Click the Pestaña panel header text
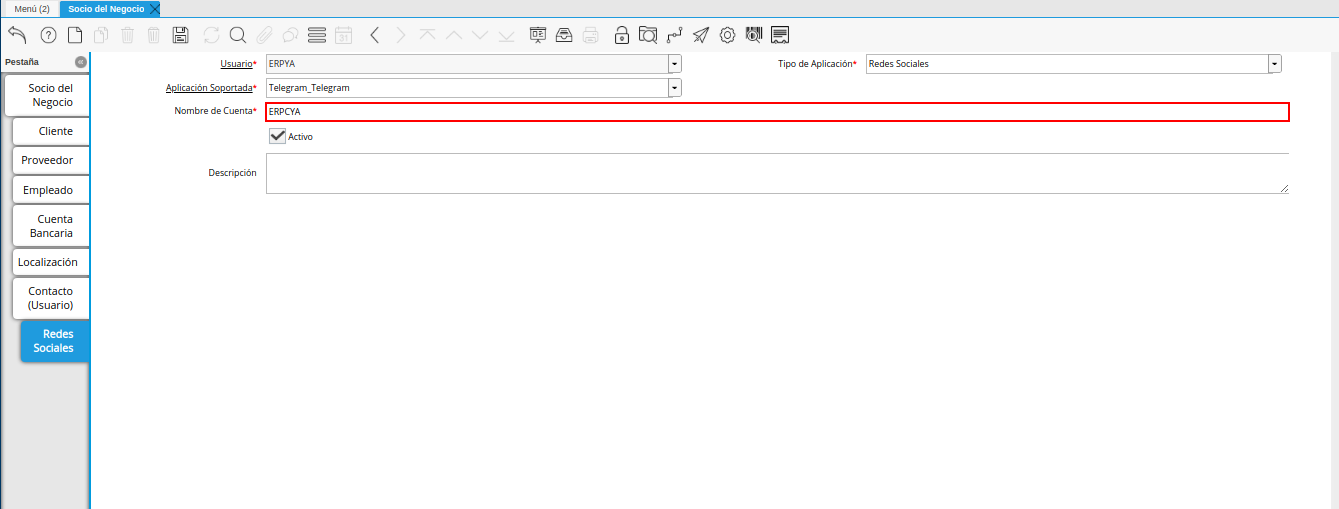1339x509 pixels. coord(21,62)
